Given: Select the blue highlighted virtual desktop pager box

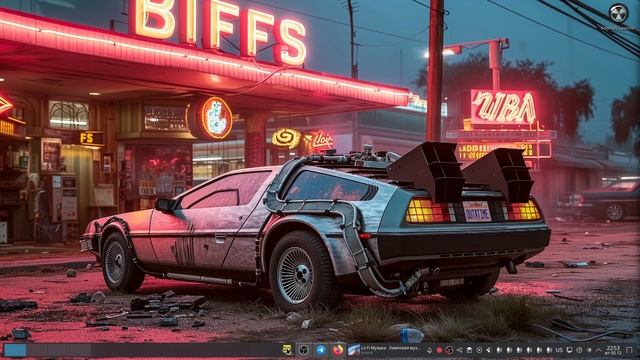Looking at the screenshot, I should [x=15, y=350].
